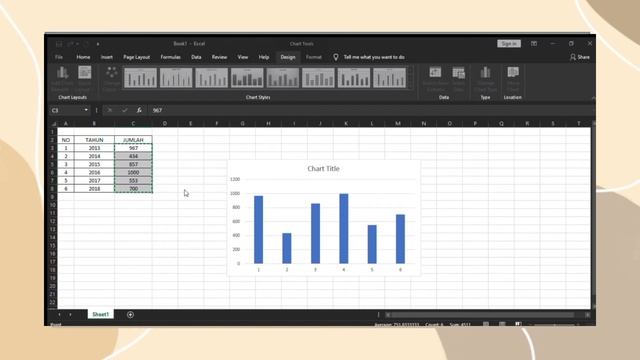Click the Redo icon in title bar
Screen dimensions: 640x360
tap(85, 44)
